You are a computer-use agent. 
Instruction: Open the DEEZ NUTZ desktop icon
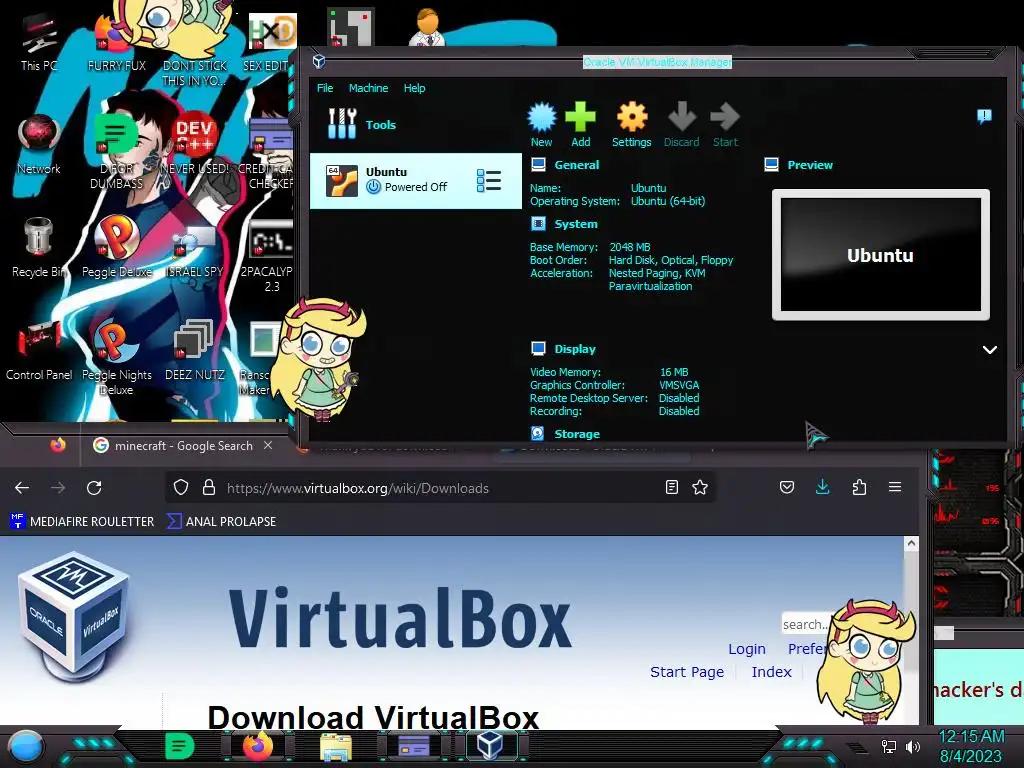pyautogui.click(x=194, y=351)
